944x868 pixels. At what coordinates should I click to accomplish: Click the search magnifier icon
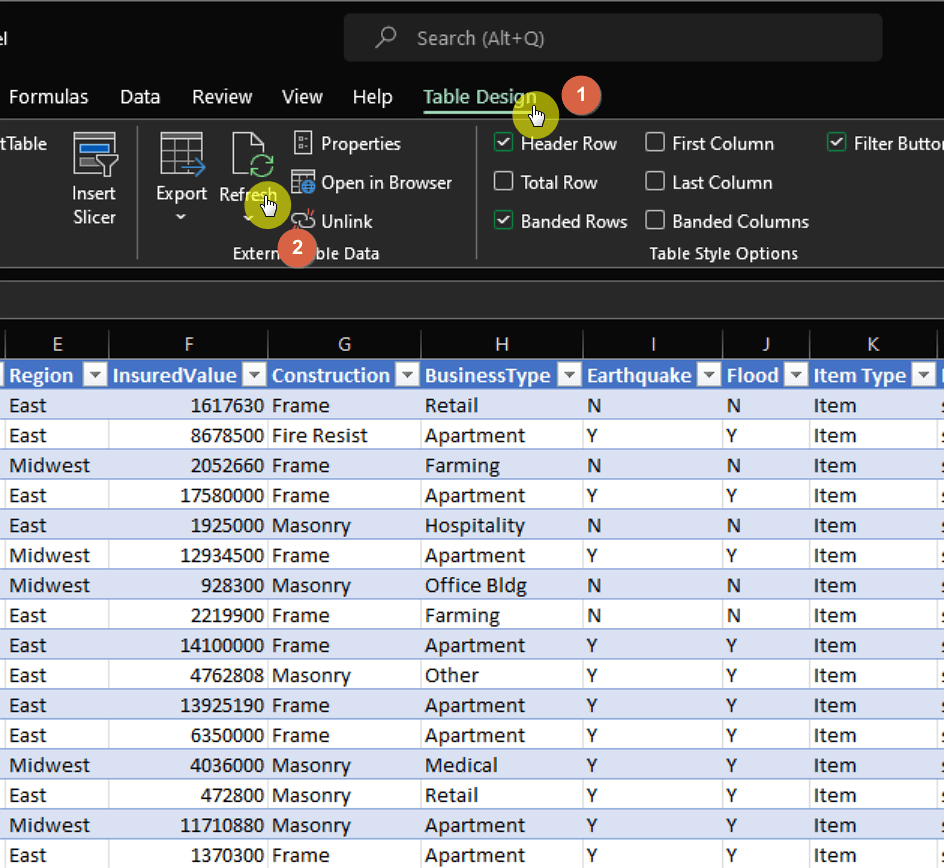385,37
